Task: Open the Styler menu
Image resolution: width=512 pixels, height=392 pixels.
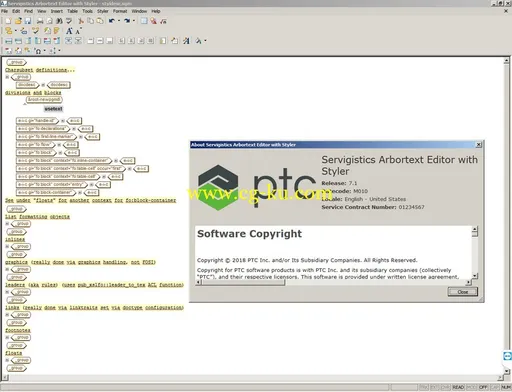Action: (x=103, y=11)
